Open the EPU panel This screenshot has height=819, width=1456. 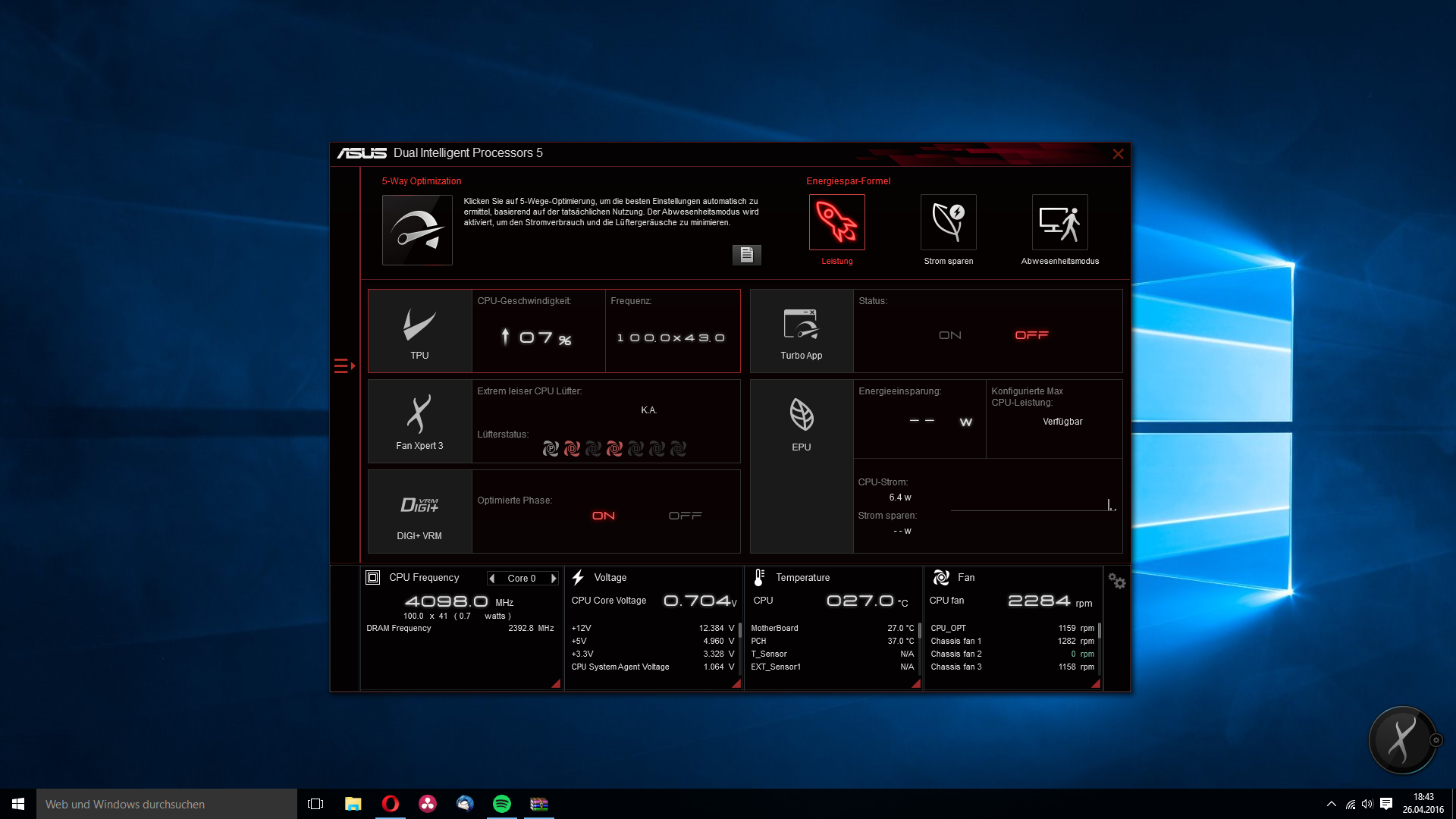[801, 425]
